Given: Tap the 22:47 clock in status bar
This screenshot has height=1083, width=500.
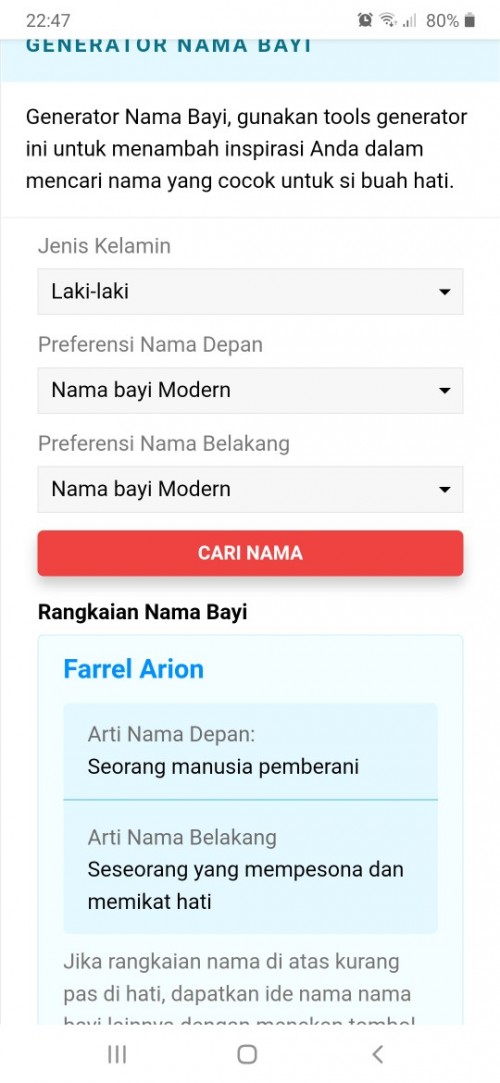Looking at the screenshot, I should (48, 21).
